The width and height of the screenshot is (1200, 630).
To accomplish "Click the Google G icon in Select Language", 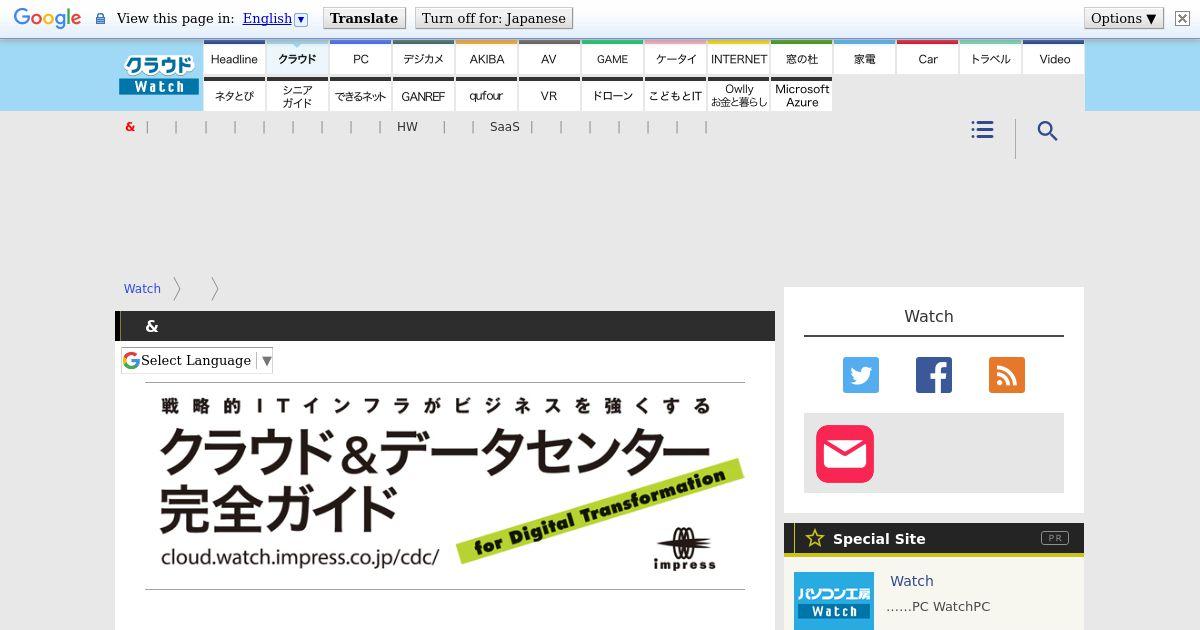I will click(131, 361).
